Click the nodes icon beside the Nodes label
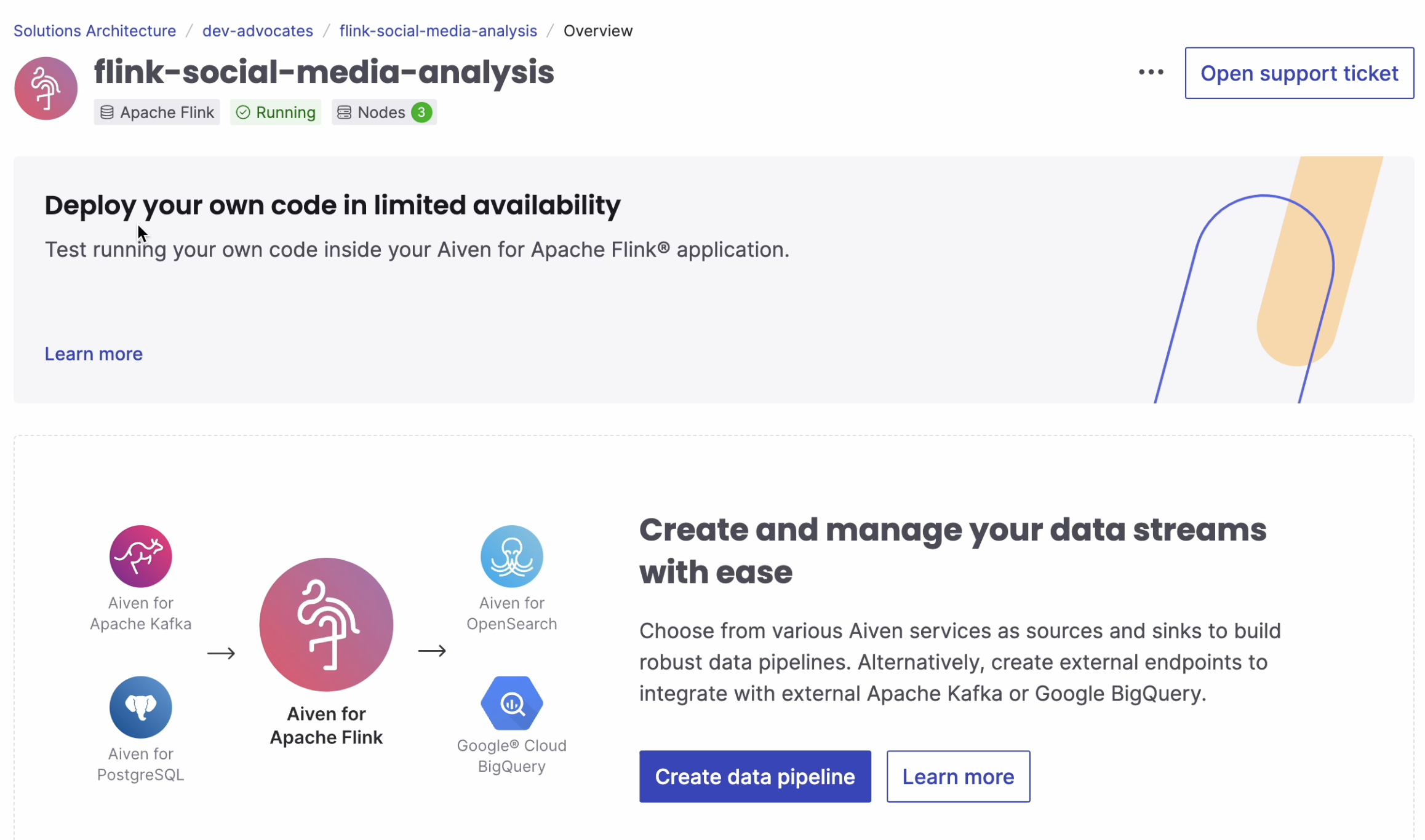 click(345, 112)
